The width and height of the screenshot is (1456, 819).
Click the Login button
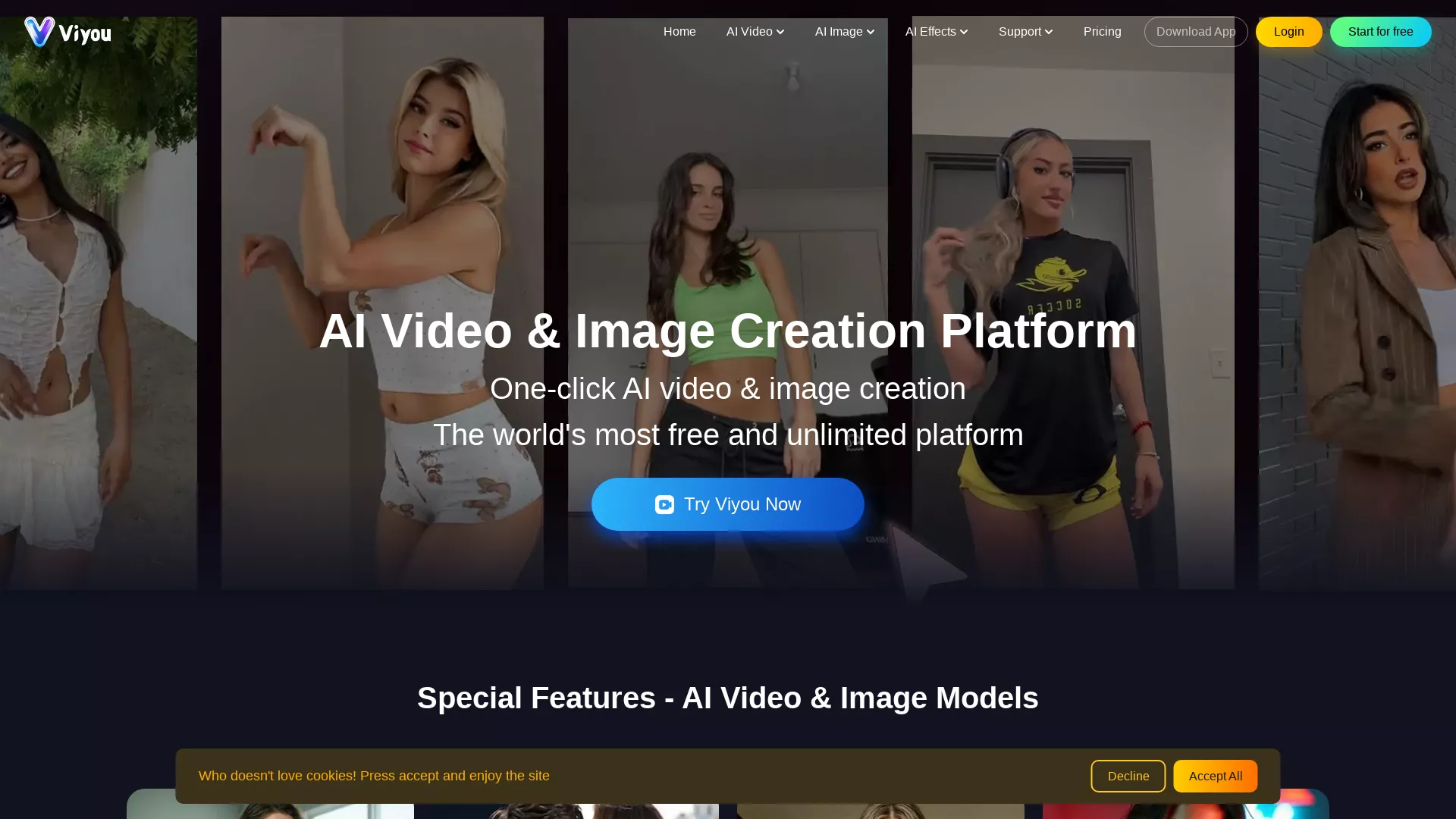click(1288, 31)
